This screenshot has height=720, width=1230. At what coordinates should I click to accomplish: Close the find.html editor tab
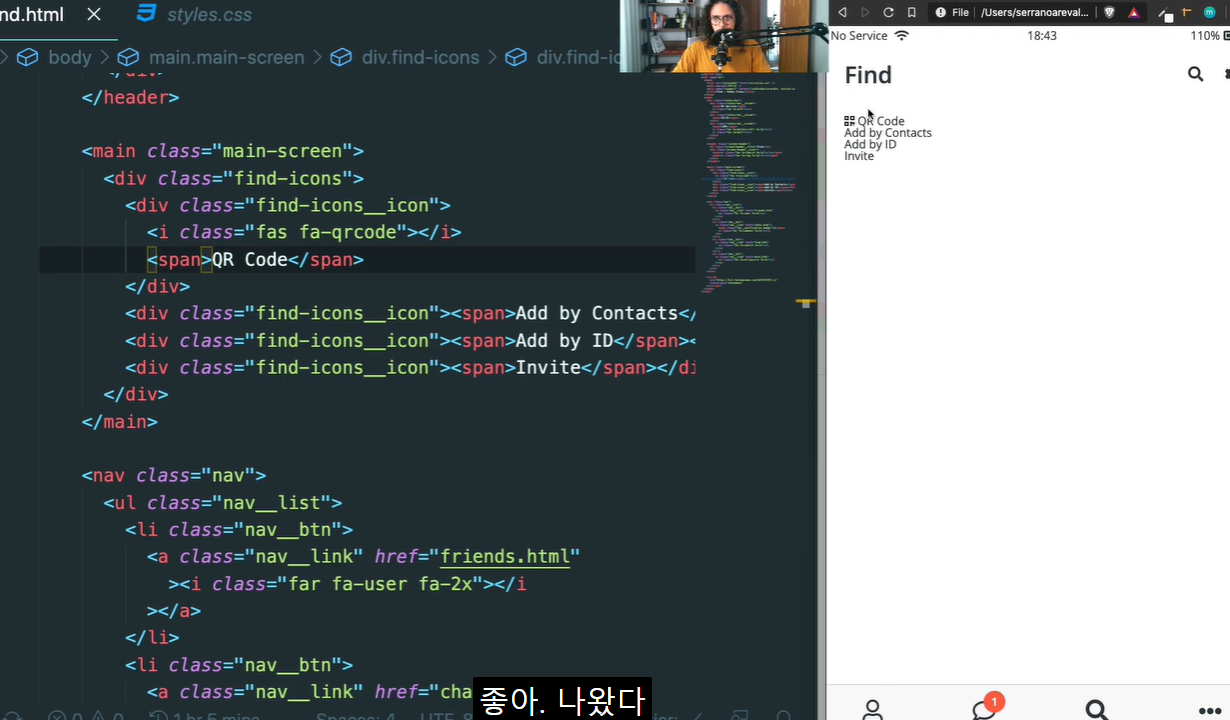94,14
